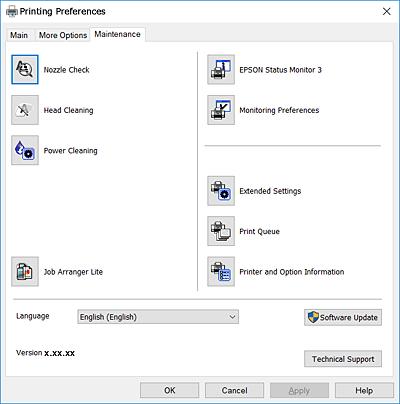The height and width of the screenshot is (404, 400).
Task: Show the Print Queue icon
Action: pos(221,231)
